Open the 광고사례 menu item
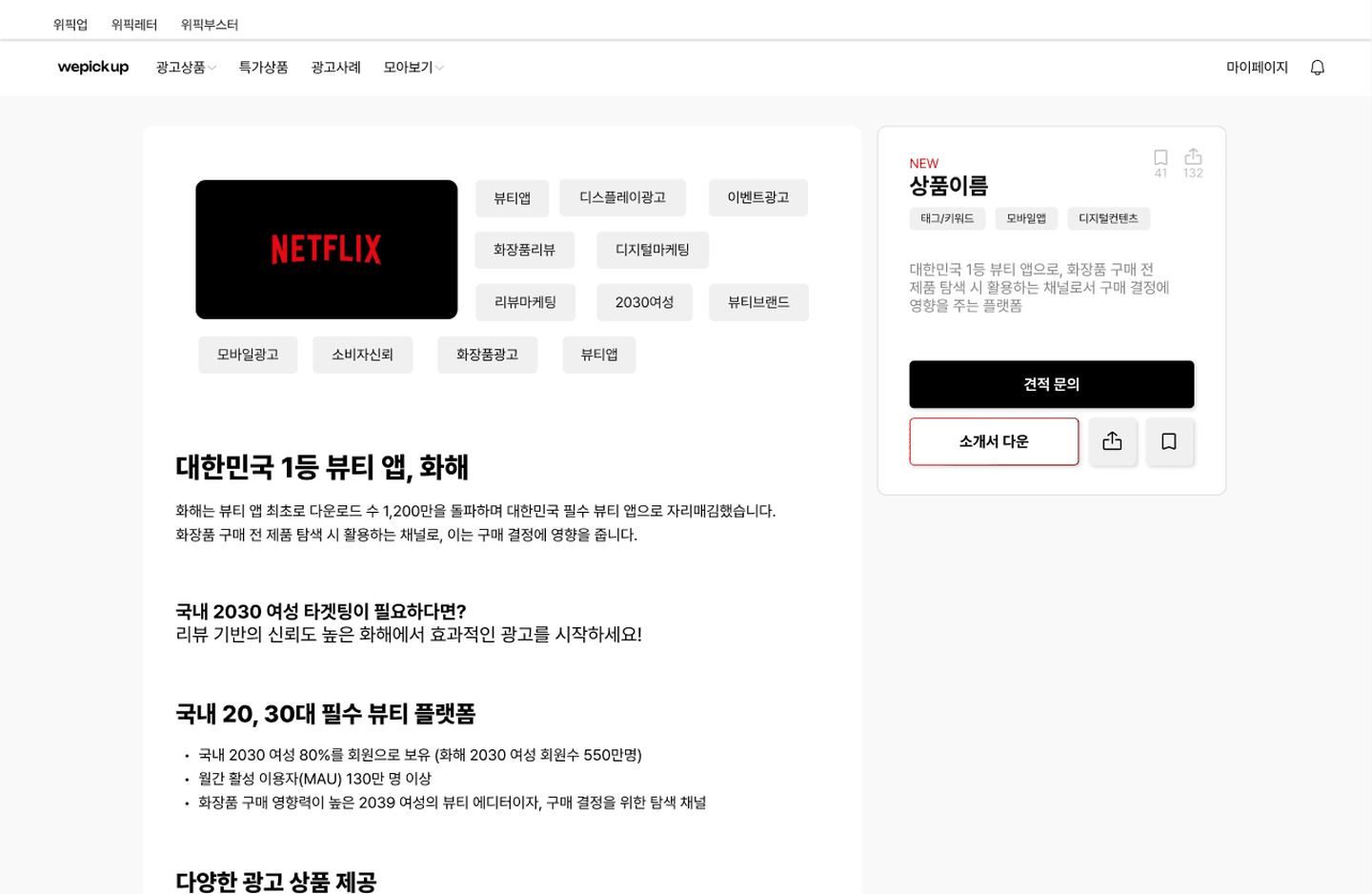 pos(335,68)
